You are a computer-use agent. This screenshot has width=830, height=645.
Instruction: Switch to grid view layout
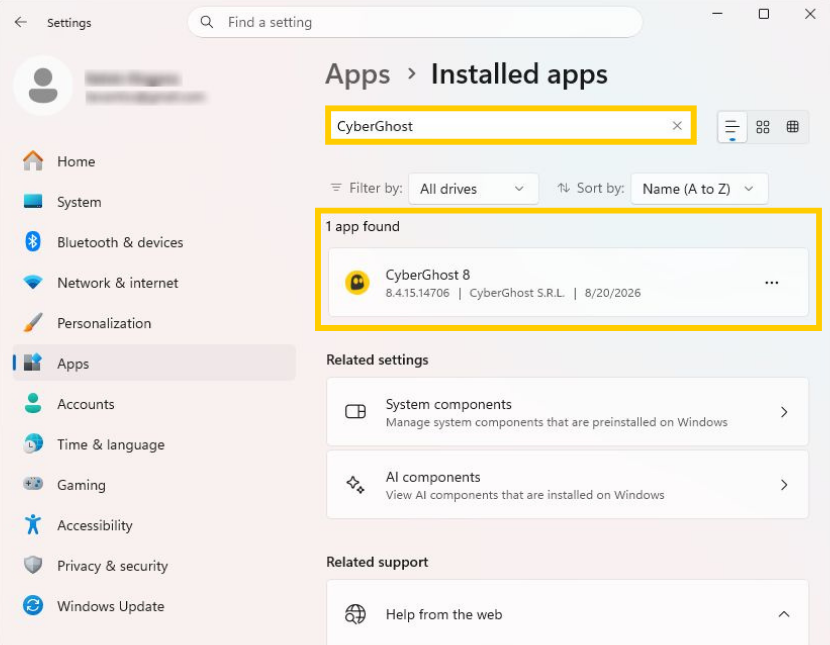point(763,127)
